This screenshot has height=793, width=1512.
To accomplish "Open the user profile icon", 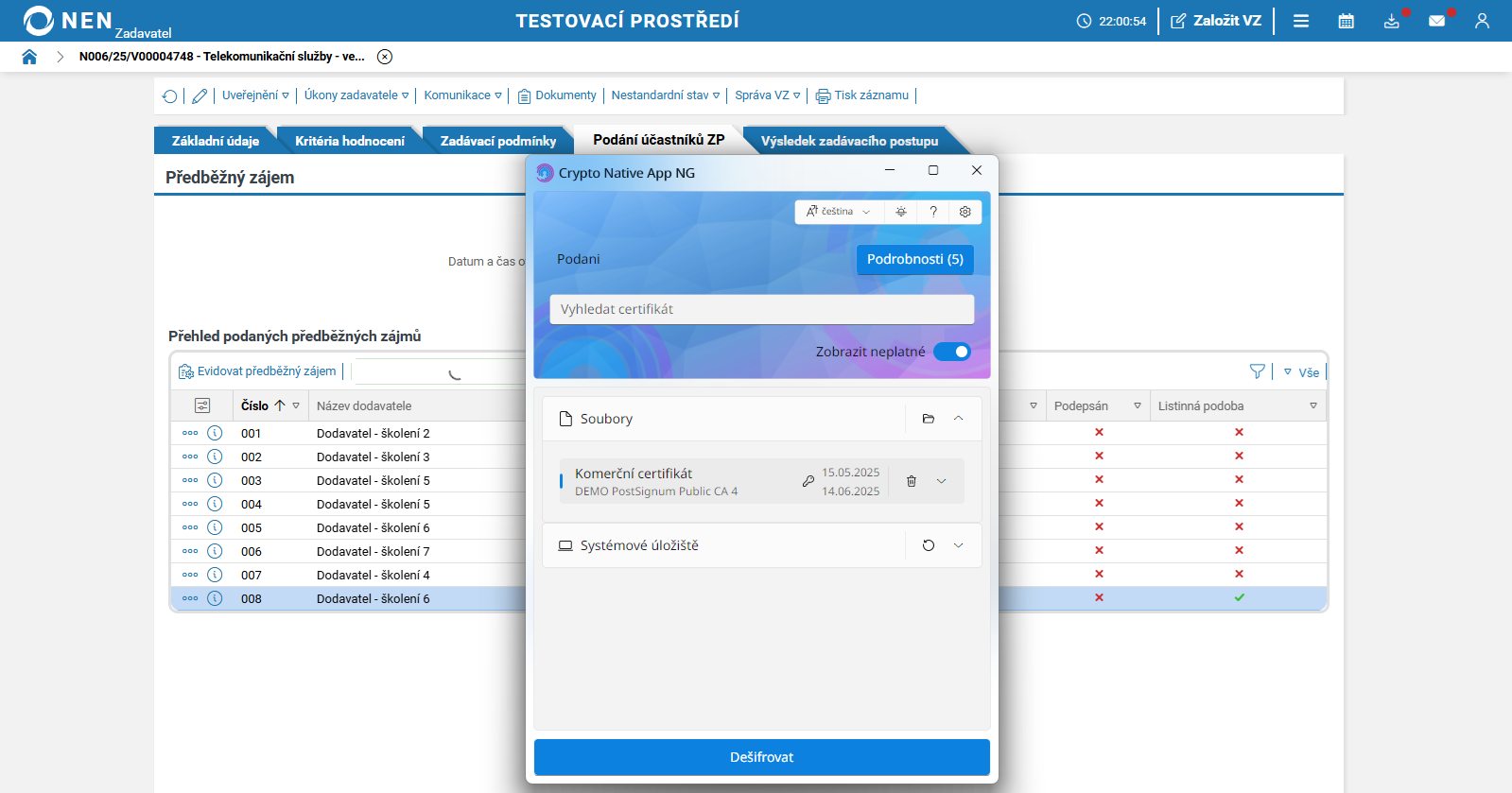I will coord(1482,21).
